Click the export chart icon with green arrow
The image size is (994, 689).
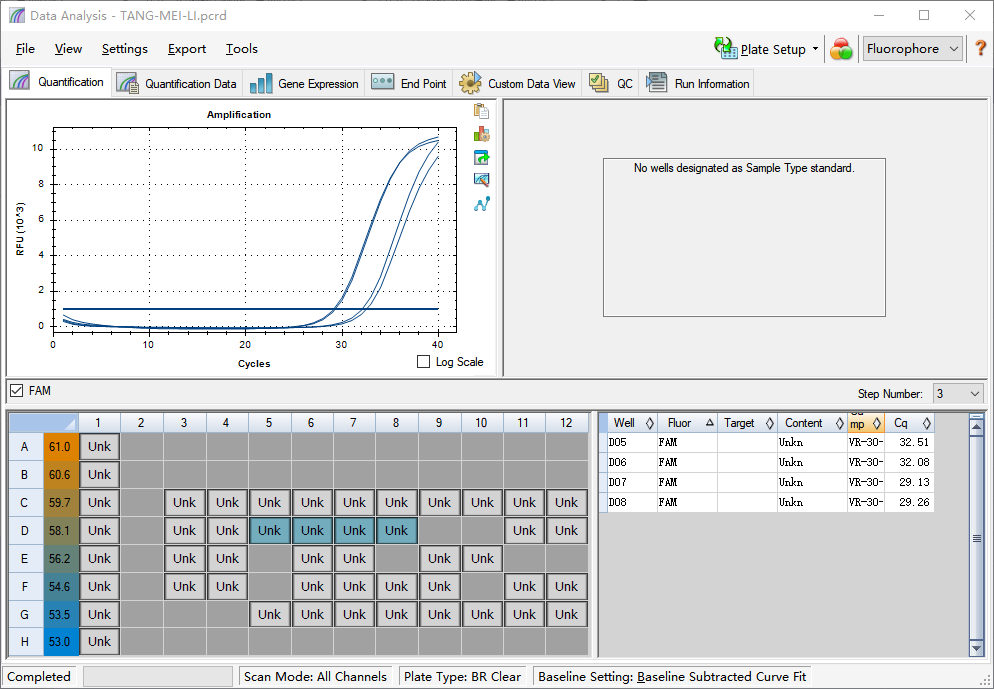click(481, 157)
